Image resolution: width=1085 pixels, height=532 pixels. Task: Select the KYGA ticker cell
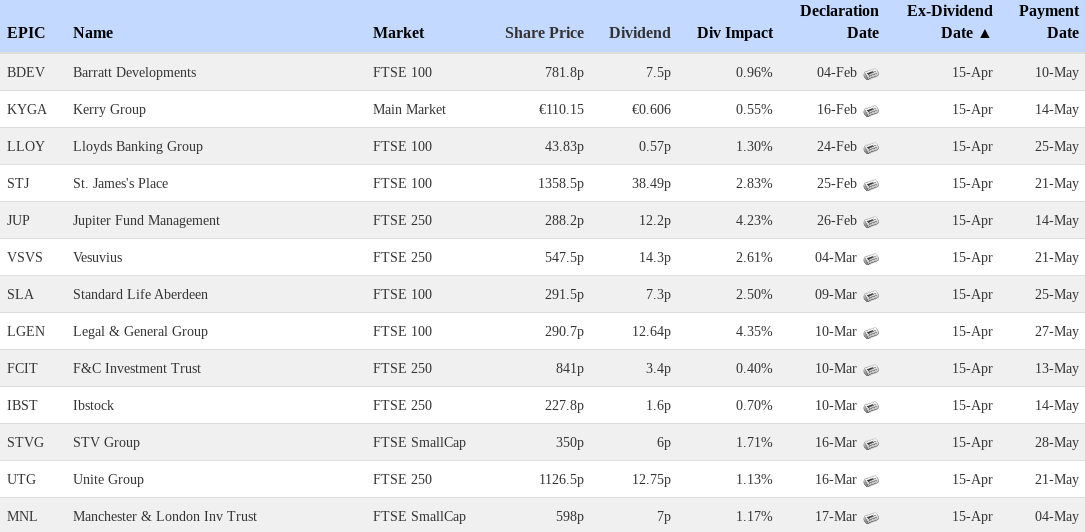(x=27, y=109)
